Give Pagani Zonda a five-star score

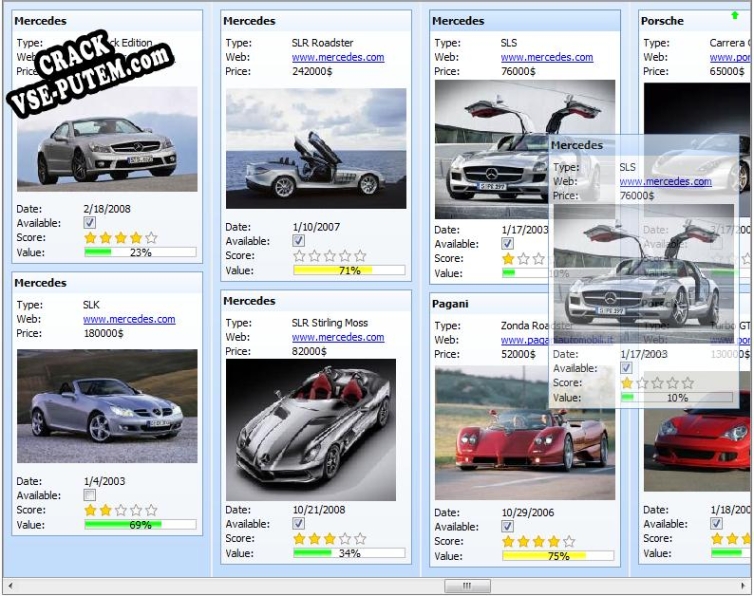point(569,542)
